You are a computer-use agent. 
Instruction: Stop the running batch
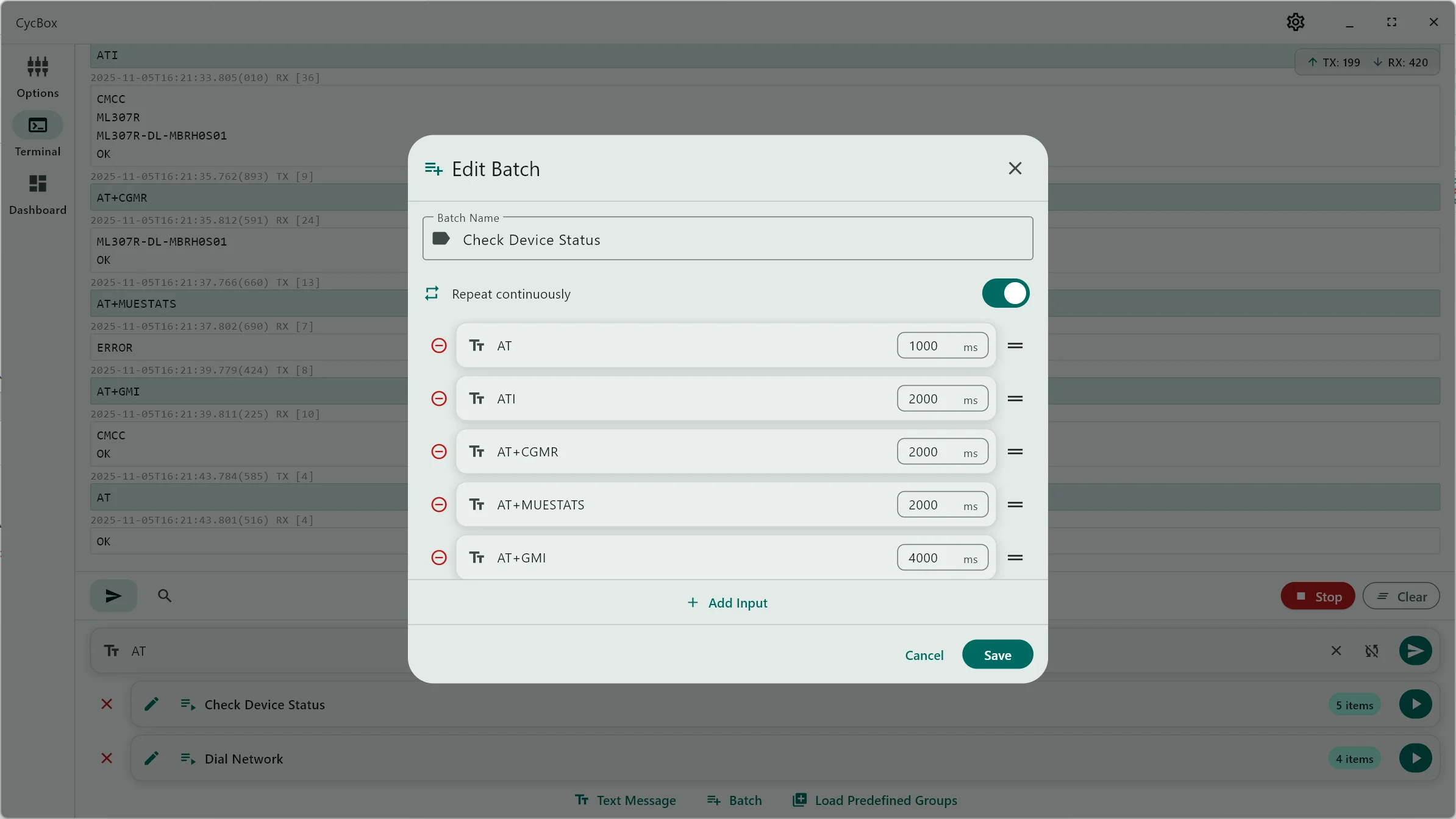click(x=1318, y=597)
